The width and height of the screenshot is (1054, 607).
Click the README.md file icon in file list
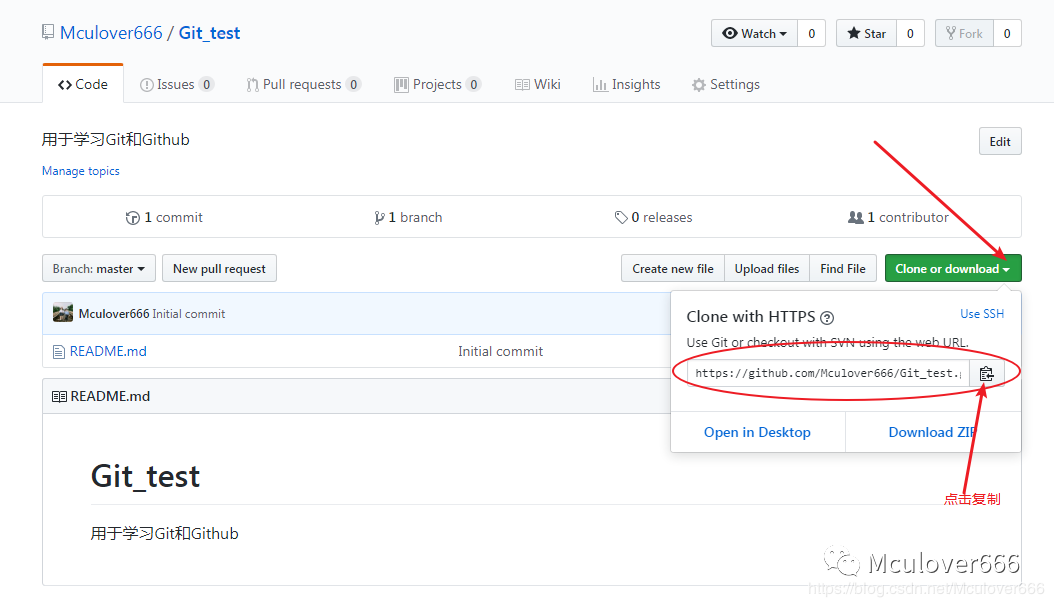click(58, 351)
